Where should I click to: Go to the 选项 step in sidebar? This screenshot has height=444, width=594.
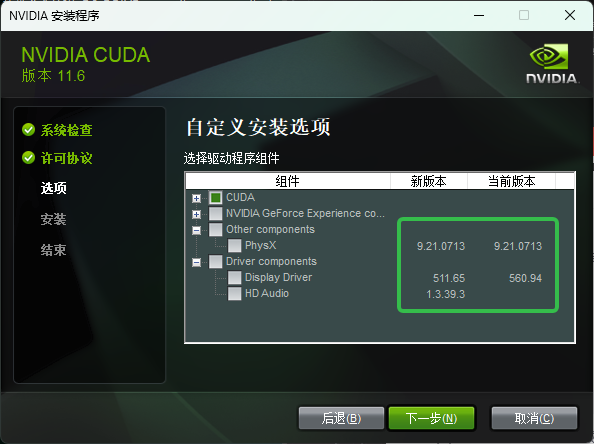[x=53, y=188]
